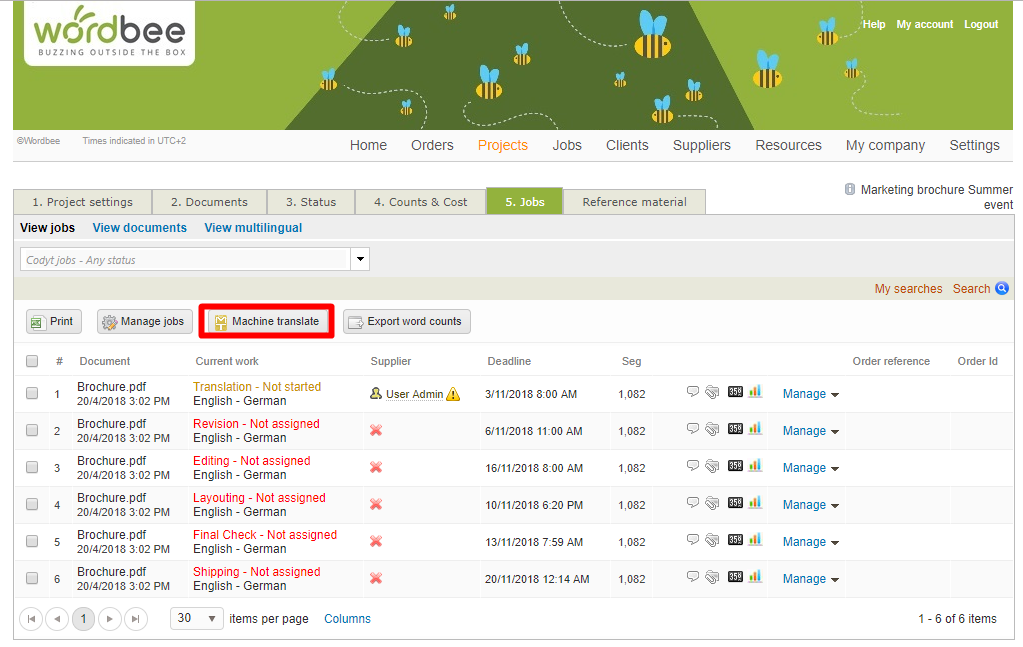Screen dimensions: 1023x647
Task: Expand Manage menu for Final Check job
Action: coord(810,542)
